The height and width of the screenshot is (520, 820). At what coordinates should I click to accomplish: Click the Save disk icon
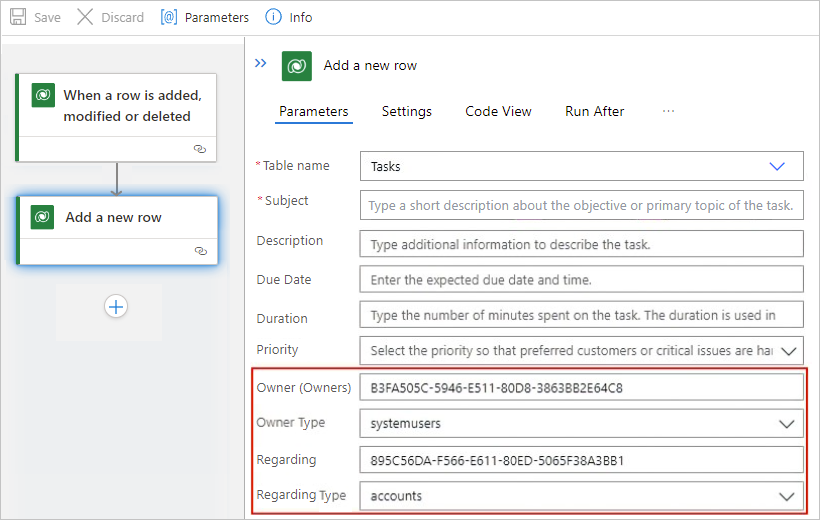(18, 17)
